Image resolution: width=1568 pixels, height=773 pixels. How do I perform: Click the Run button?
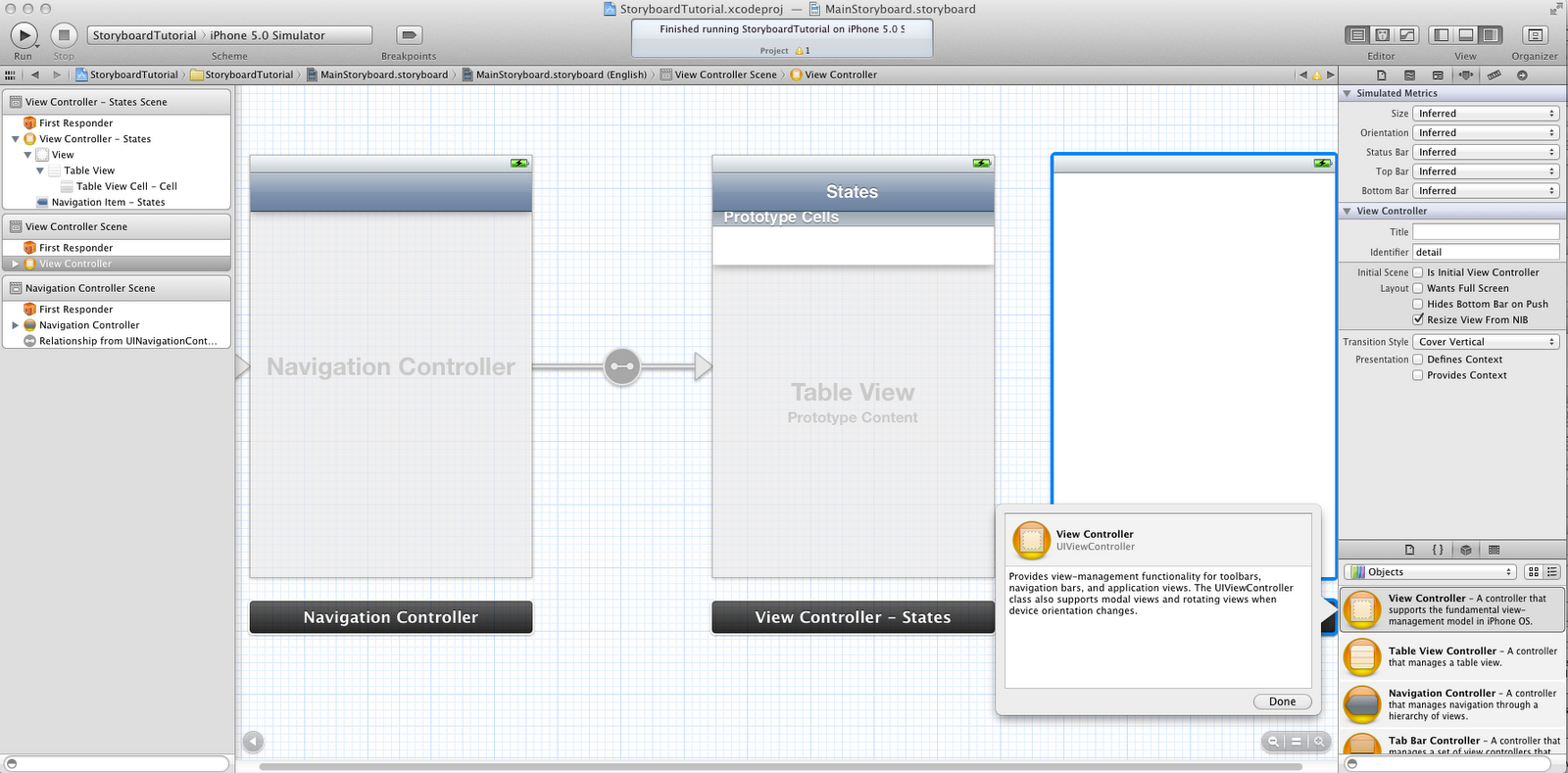click(x=24, y=35)
